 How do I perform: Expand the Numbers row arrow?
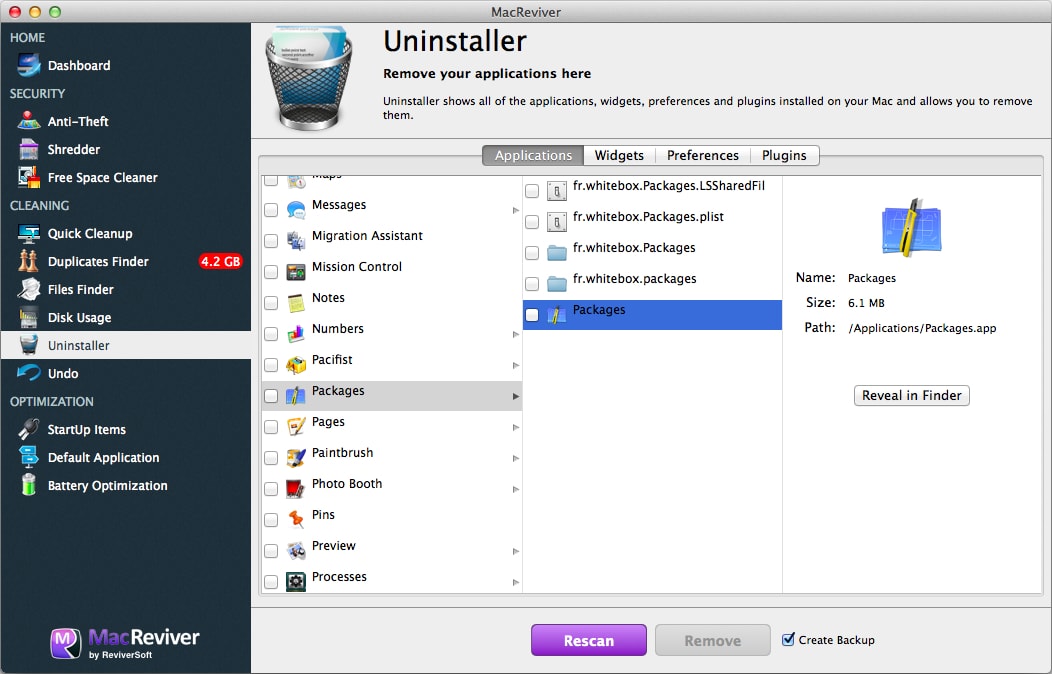point(515,335)
